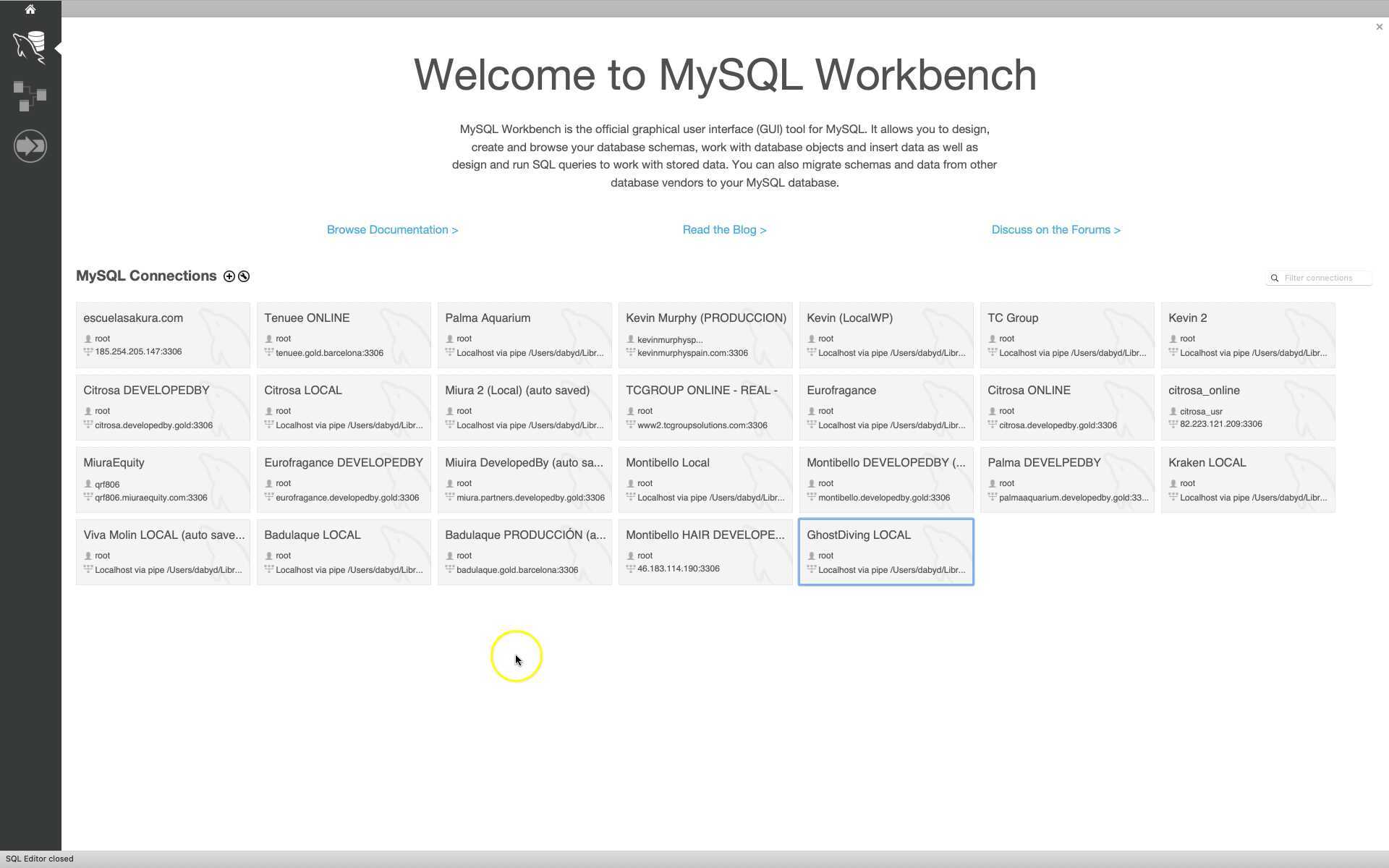Screen dimensions: 1389x868
Task: Open the escuelasakura.com connection
Action: point(163,335)
